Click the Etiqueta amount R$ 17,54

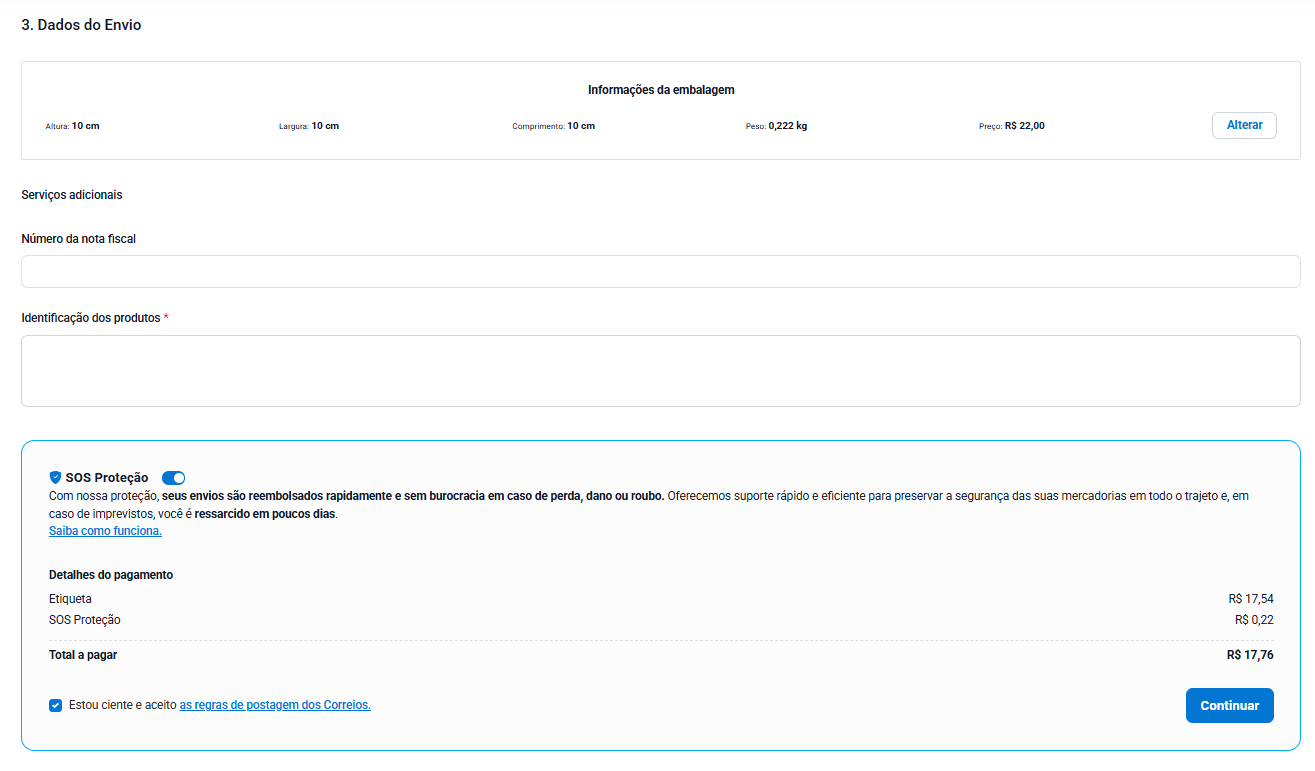(x=1251, y=599)
